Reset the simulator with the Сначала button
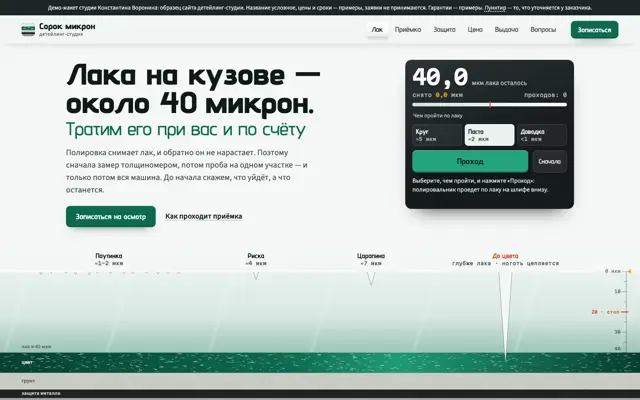This screenshot has height=400, width=640. 549,161
